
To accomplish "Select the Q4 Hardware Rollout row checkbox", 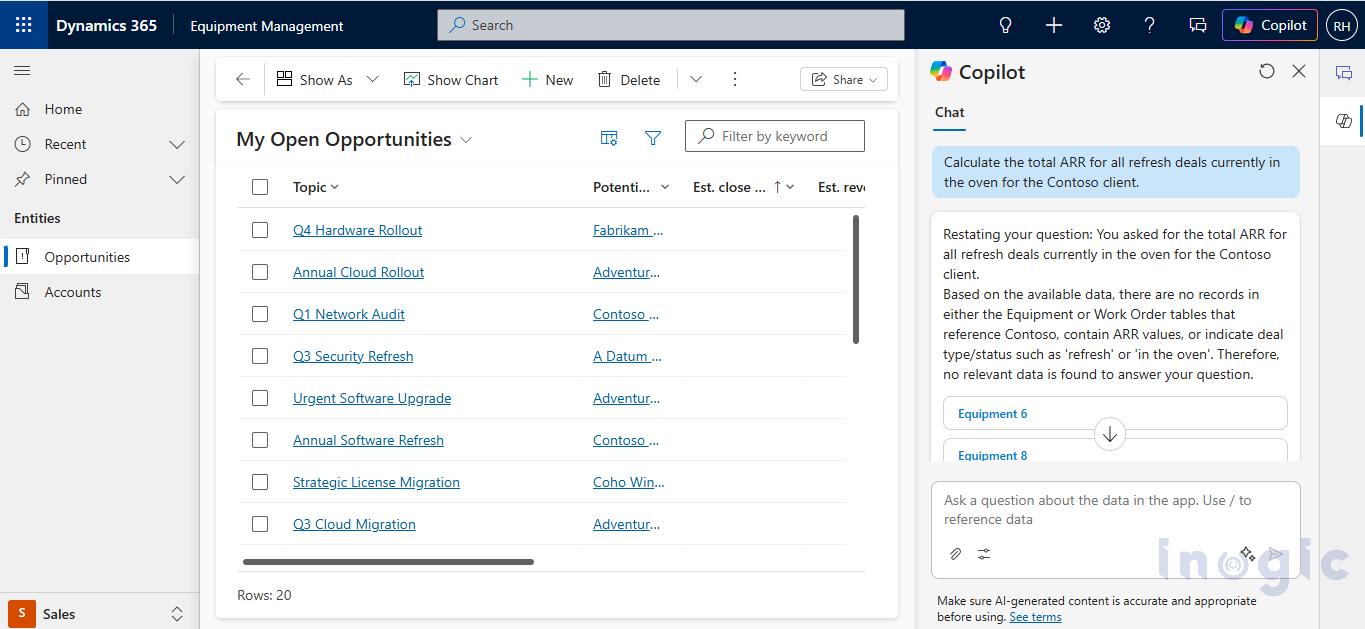I will pos(260,230).
